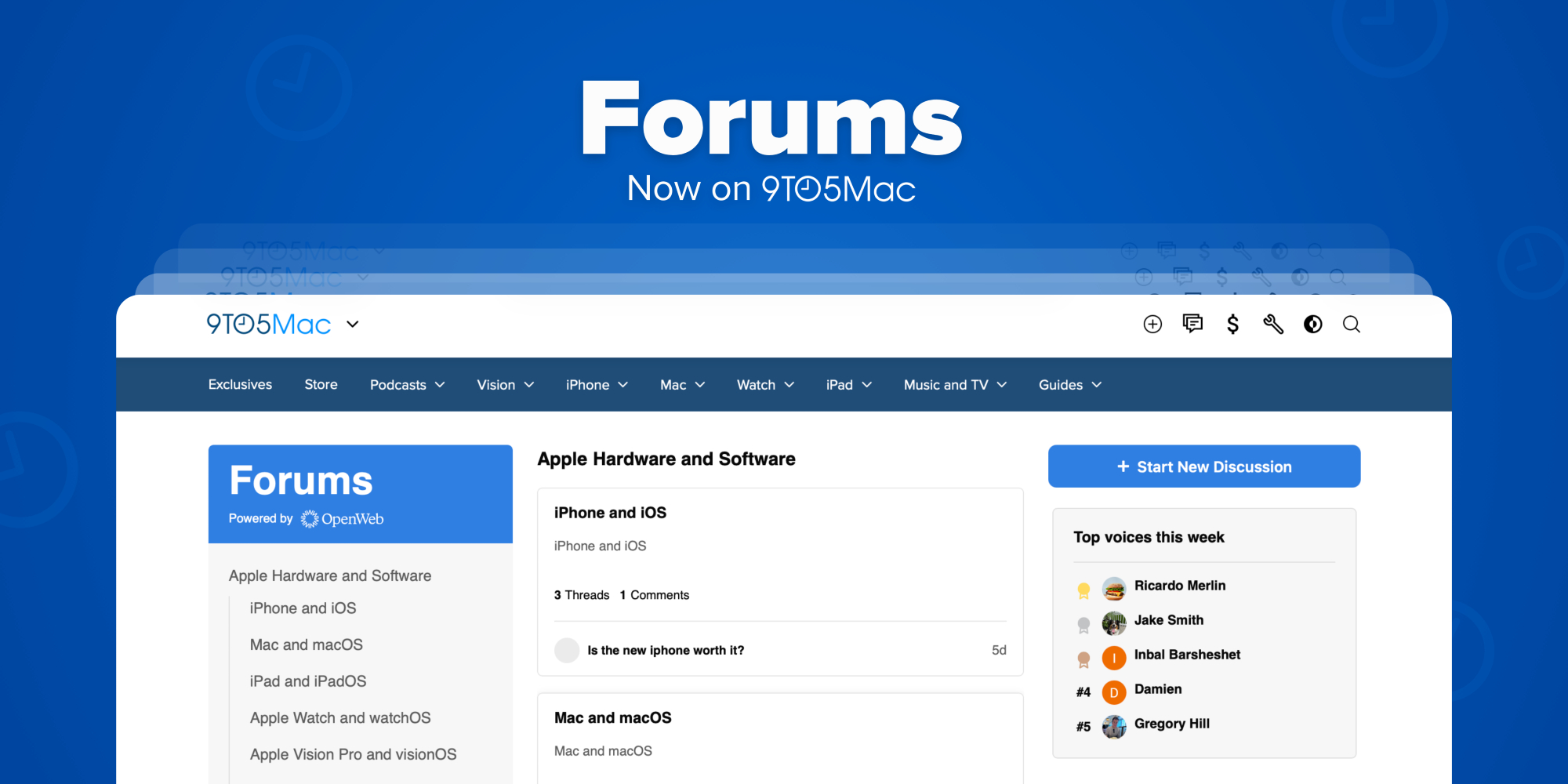Image resolution: width=1568 pixels, height=784 pixels.
Task: Open the Music and TV dropdown
Action: click(954, 385)
